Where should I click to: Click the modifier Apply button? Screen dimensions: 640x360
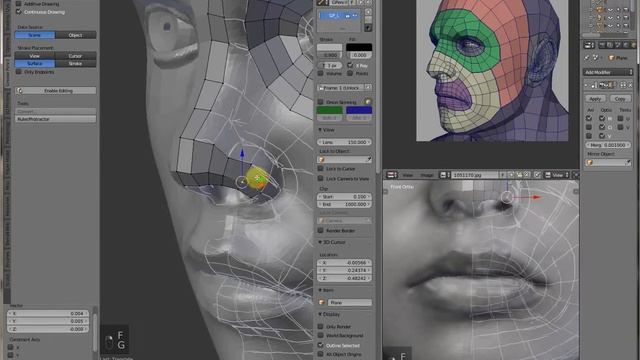tap(595, 99)
